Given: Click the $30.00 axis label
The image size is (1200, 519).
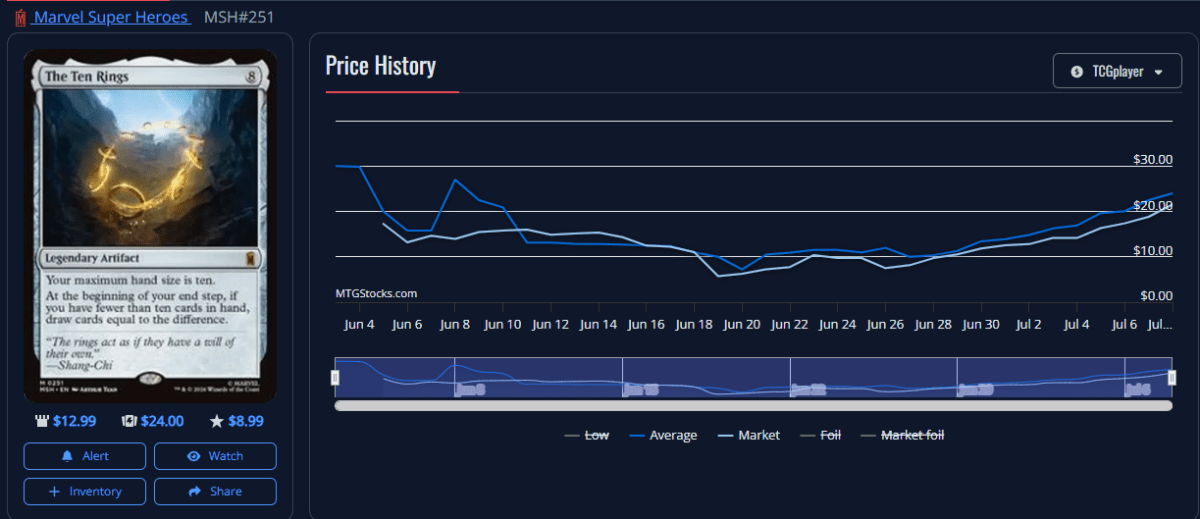Looking at the screenshot, I should [1153, 160].
